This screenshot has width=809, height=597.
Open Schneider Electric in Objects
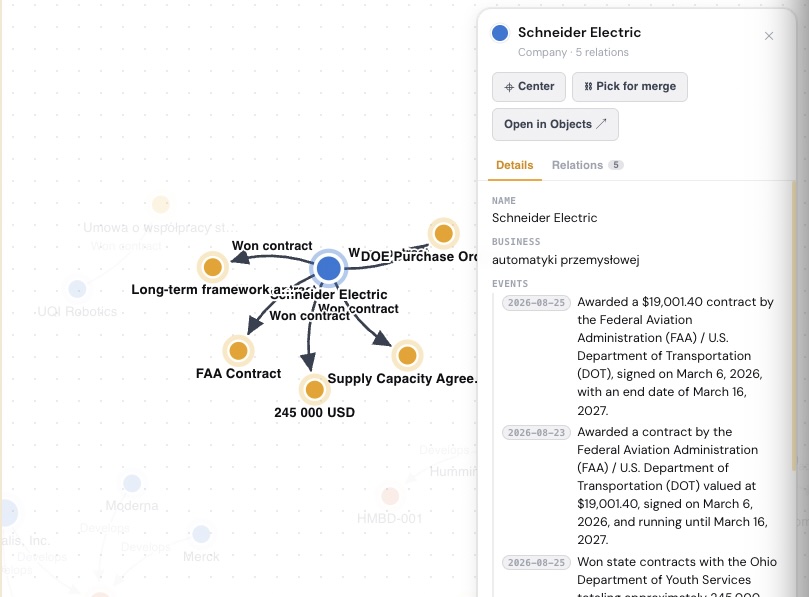click(555, 124)
